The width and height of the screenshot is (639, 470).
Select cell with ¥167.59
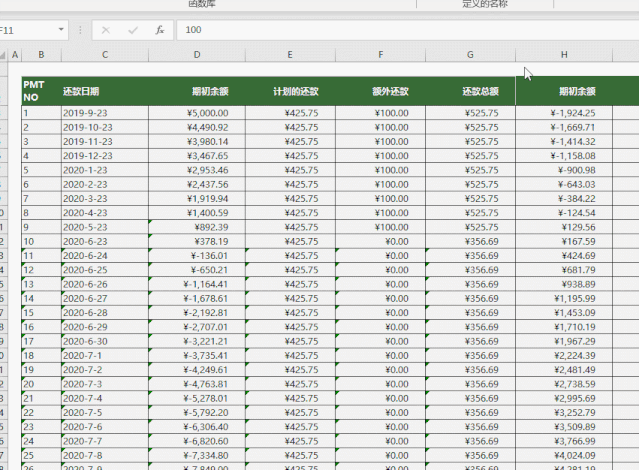564,241
